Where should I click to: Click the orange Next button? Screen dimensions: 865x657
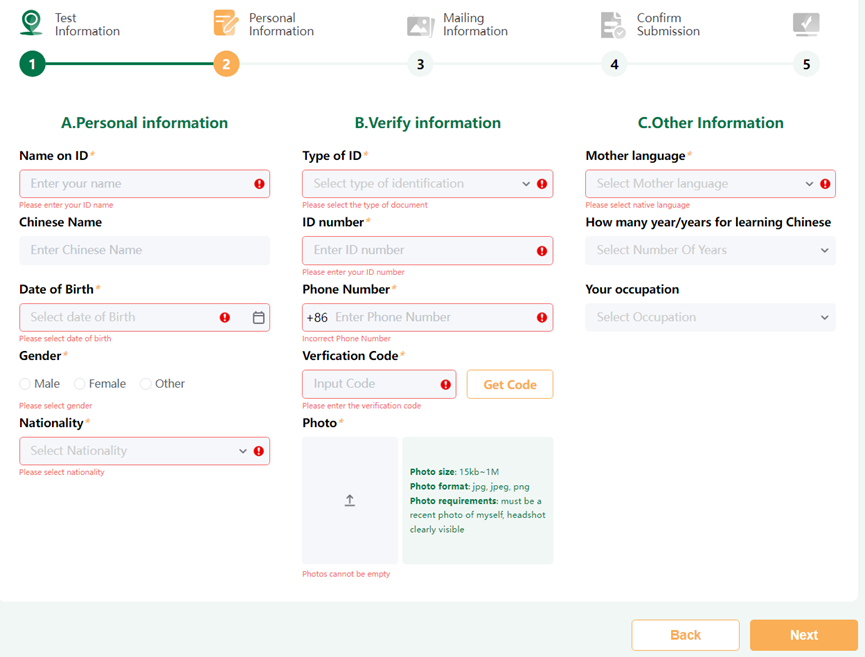click(803, 635)
